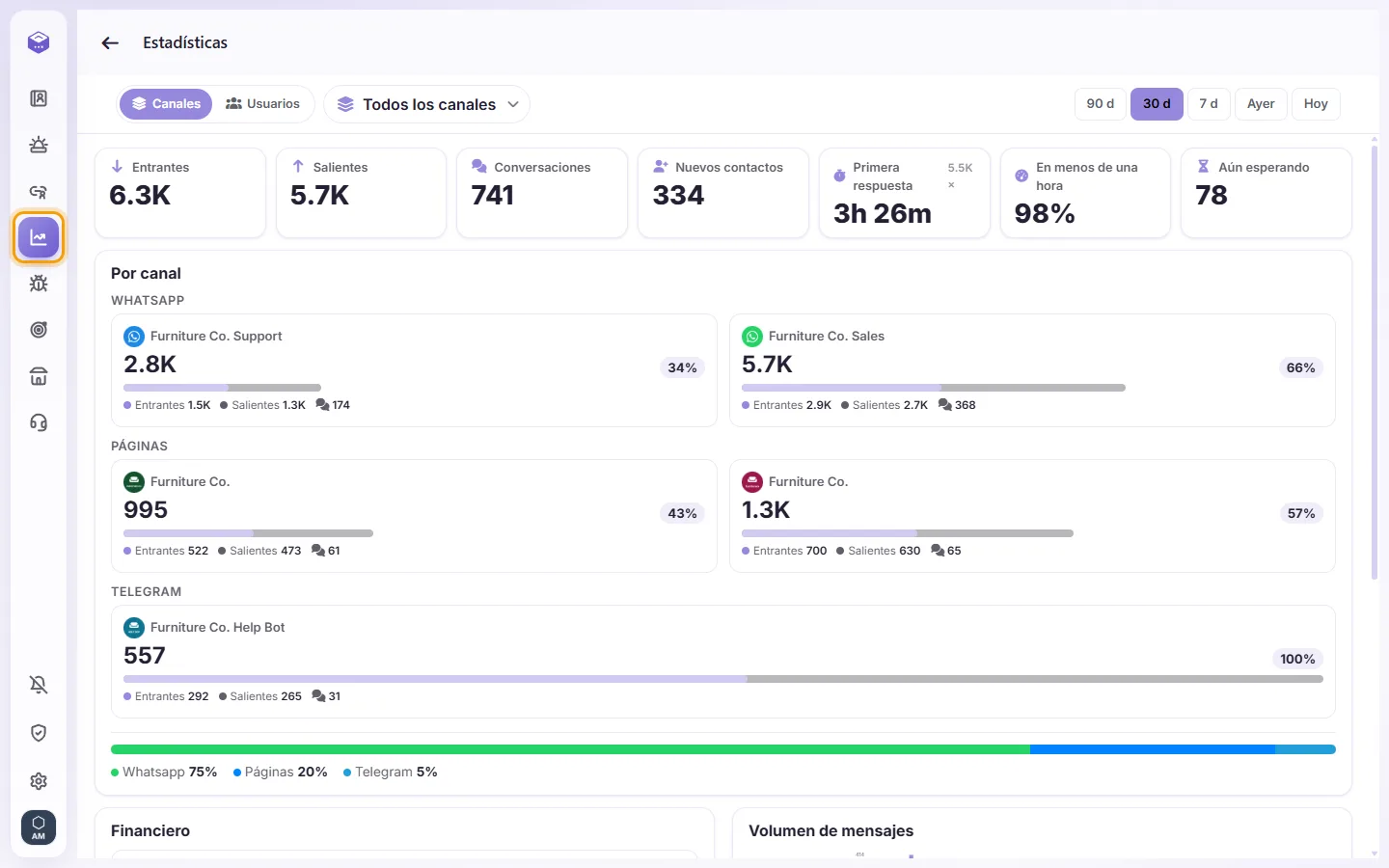Select the Ayer time range
This screenshot has height=868, width=1389.
click(x=1261, y=104)
